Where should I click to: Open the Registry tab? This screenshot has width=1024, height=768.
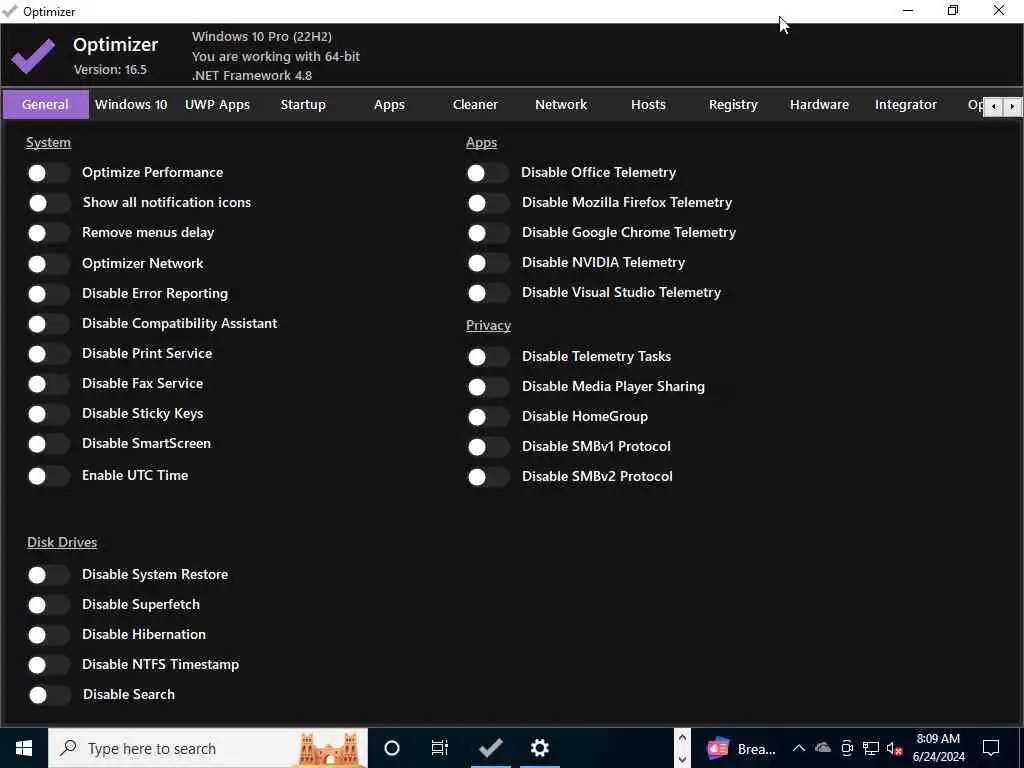(733, 104)
